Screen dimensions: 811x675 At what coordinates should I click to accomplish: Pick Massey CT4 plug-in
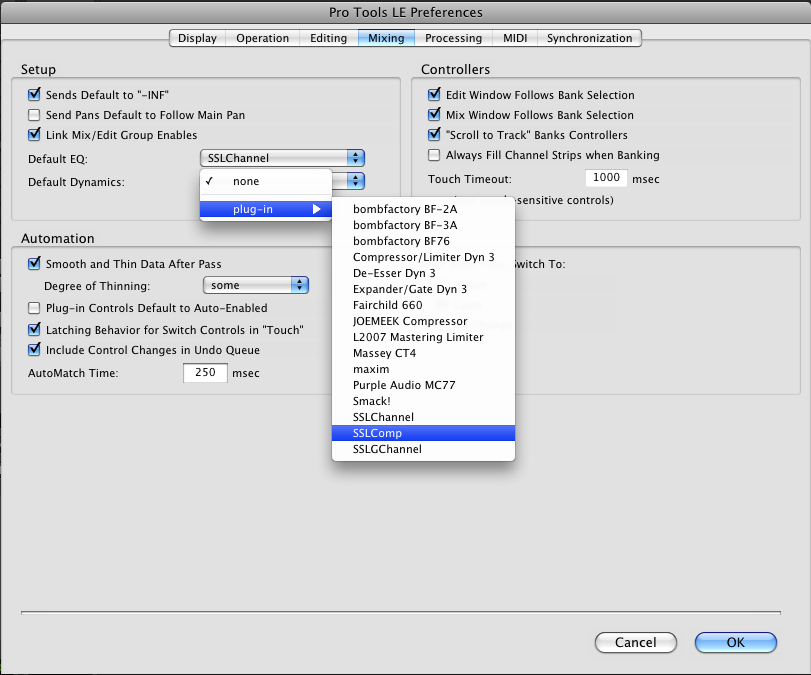[x=423, y=353]
